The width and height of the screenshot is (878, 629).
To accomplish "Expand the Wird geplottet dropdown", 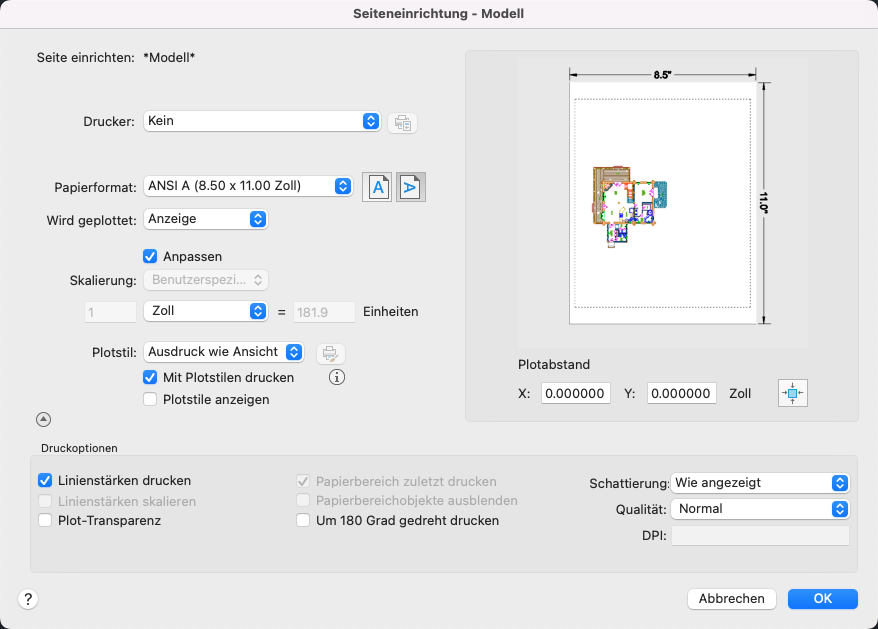I will [x=205, y=218].
